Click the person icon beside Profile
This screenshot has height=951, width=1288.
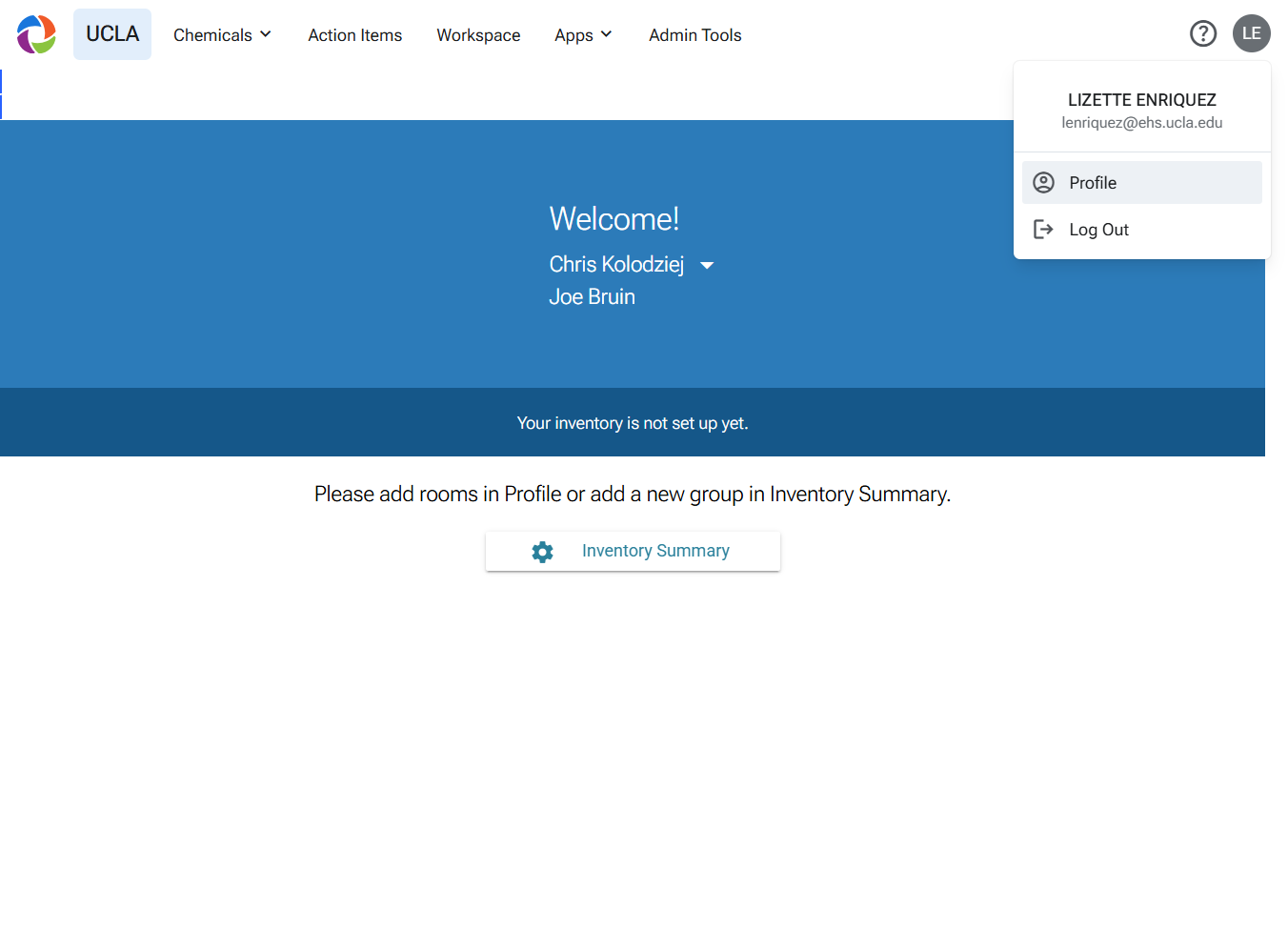pos(1044,183)
